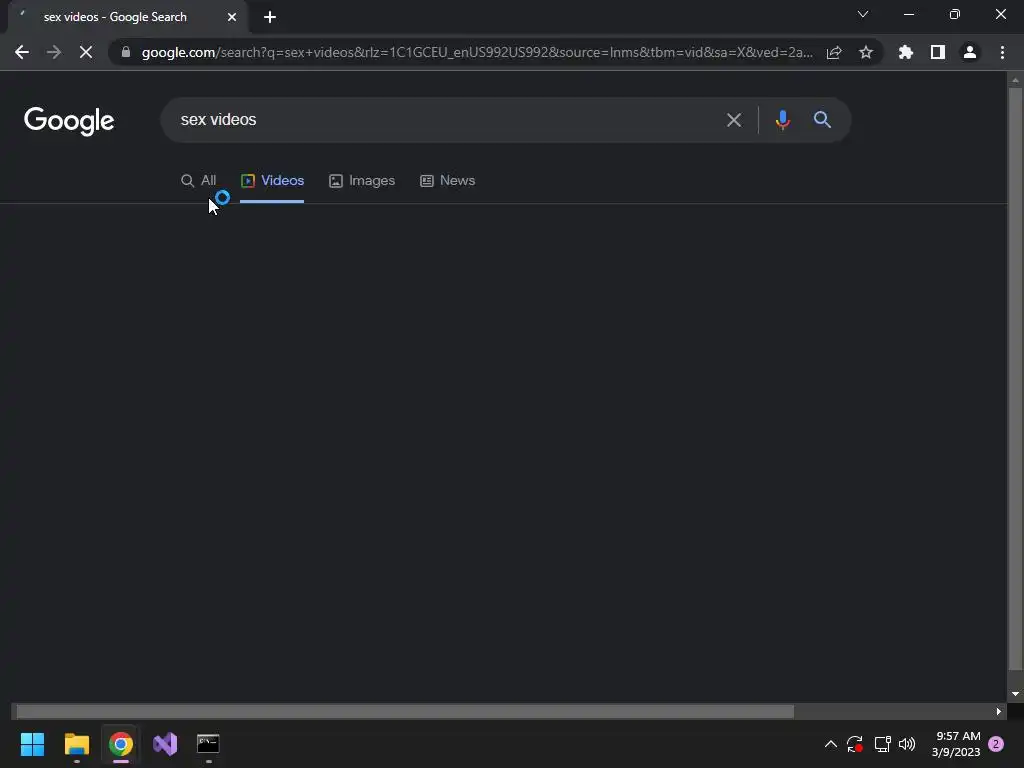Screen dimensions: 1024x768
Task: Open Chrome three-dot menu
Action: 1002,52
